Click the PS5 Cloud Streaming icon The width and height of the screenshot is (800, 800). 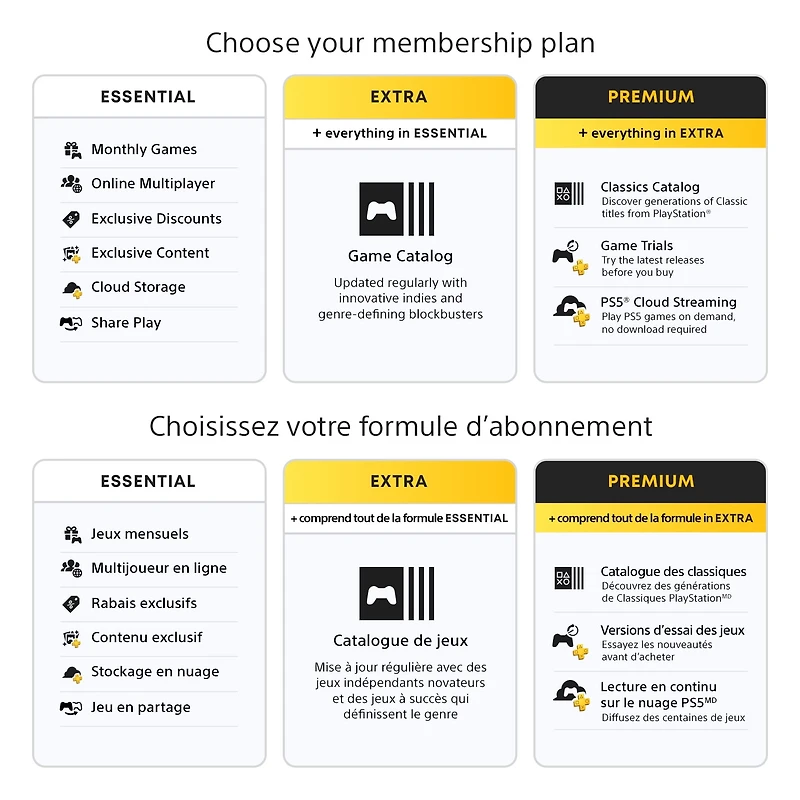(x=571, y=311)
